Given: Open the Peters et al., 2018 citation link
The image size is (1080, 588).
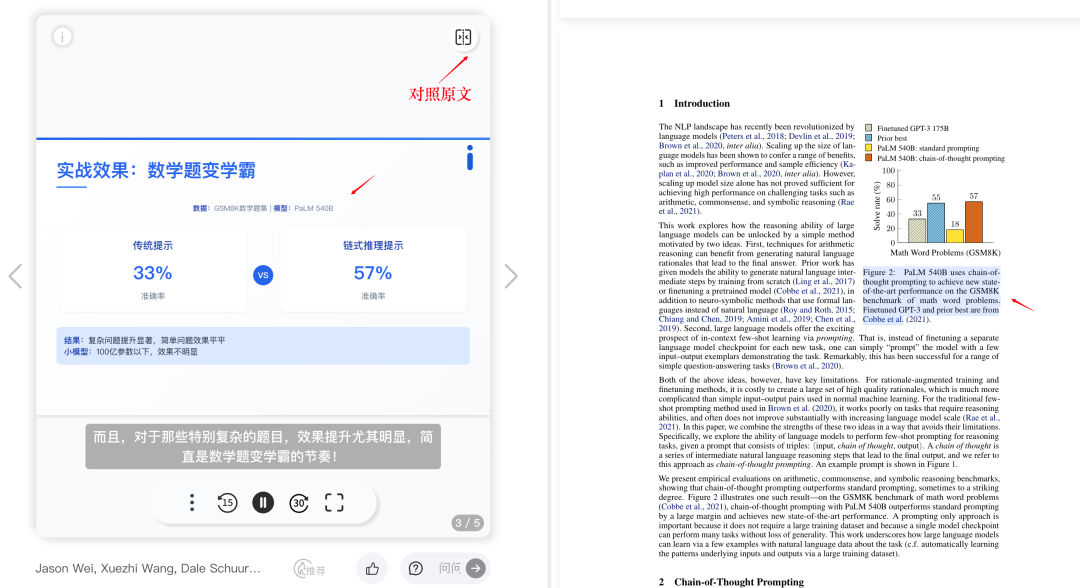Looking at the screenshot, I should coord(753,136).
